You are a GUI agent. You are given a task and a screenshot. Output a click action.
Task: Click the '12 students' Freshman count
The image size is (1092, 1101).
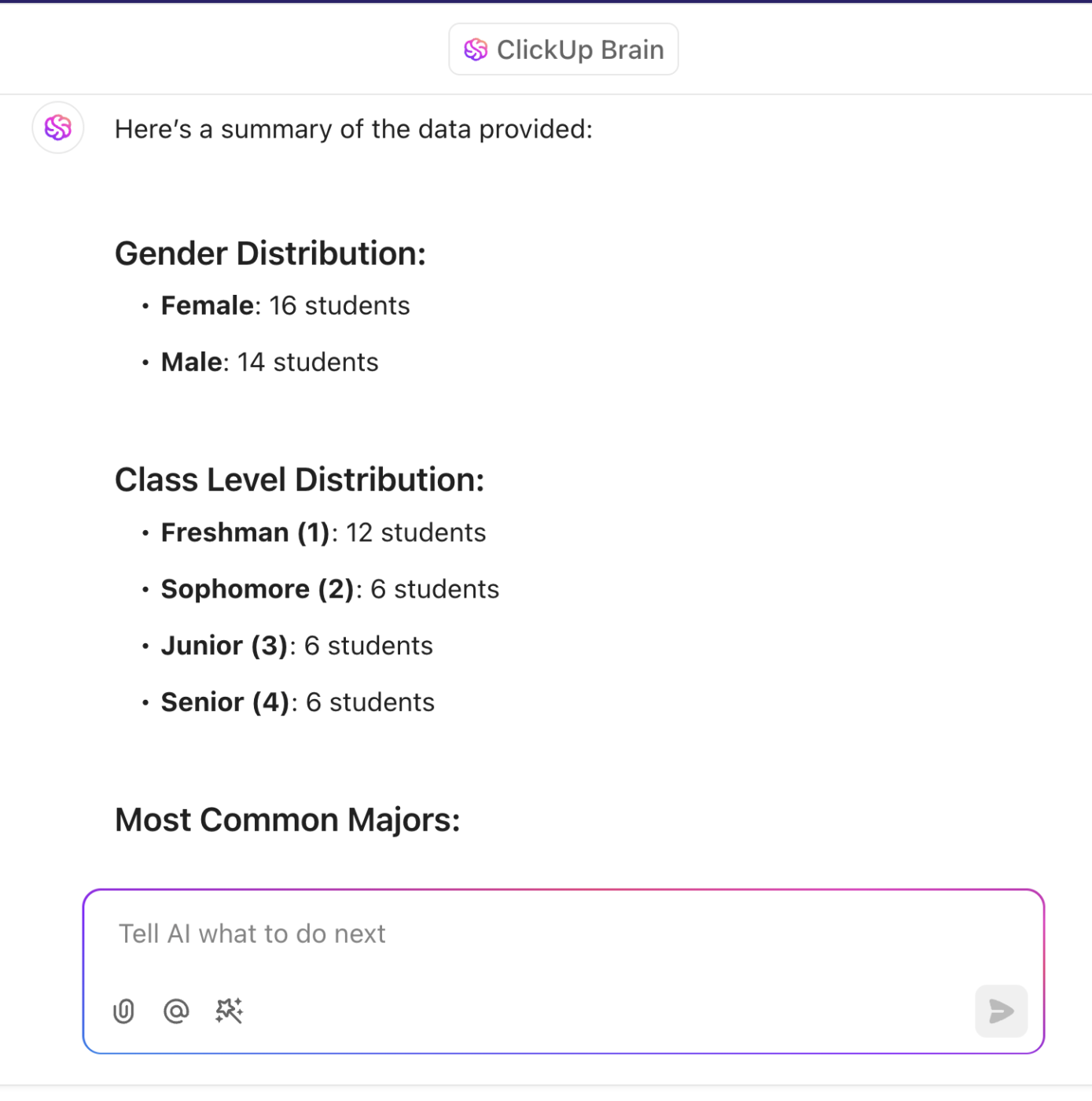416,532
